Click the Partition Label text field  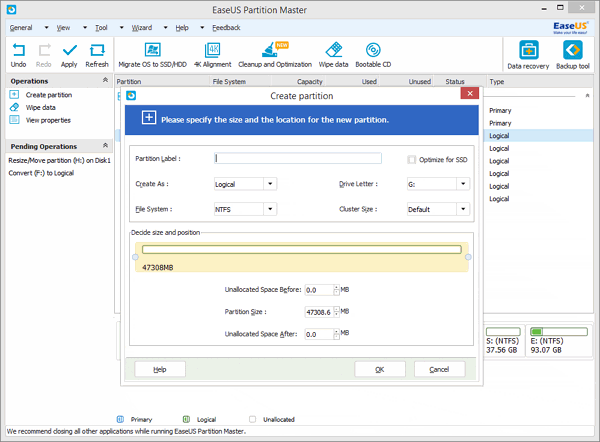pyautogui.click(x=298, y=158)
